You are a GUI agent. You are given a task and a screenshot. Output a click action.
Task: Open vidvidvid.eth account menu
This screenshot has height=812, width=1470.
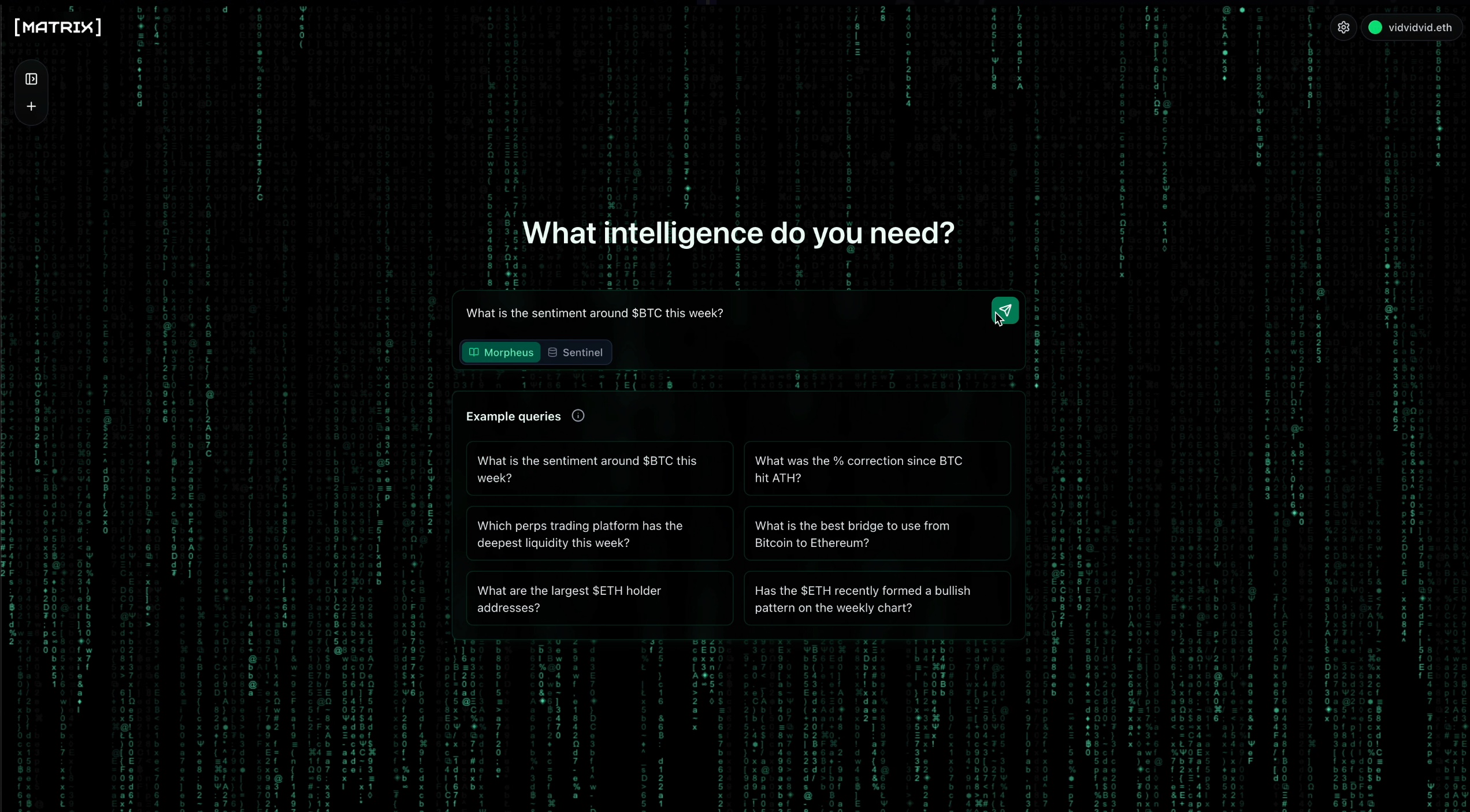click(1412, 28)
